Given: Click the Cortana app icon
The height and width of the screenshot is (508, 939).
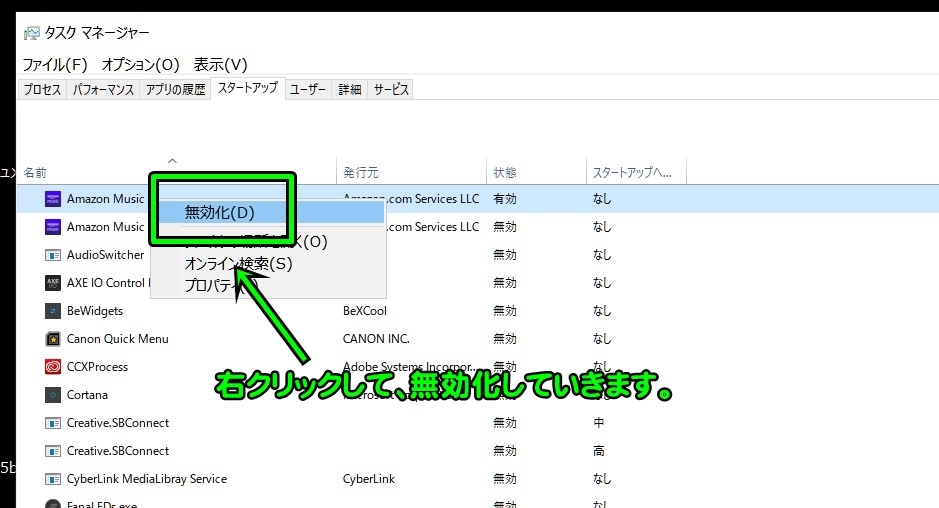Looking at the screenshot, I should tap(53, 395).
